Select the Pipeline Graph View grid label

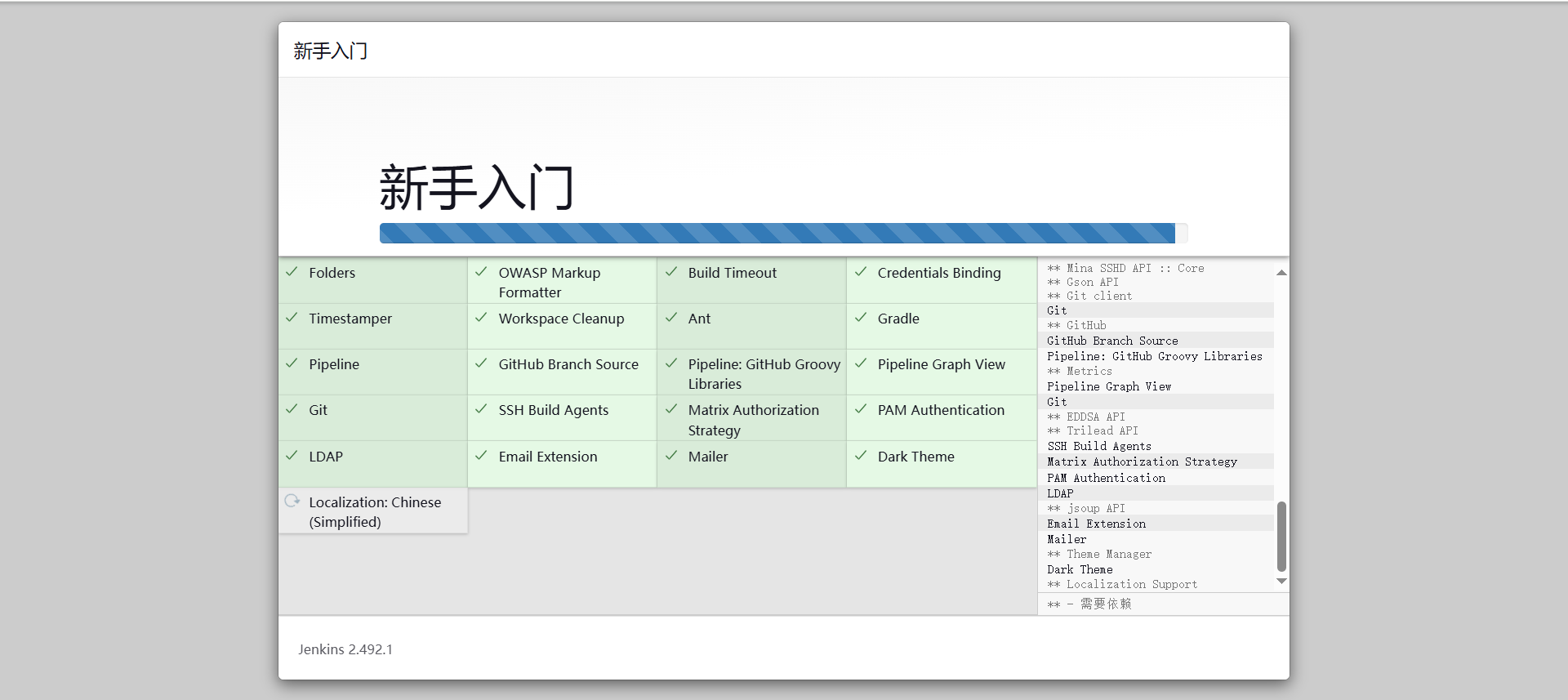[x=942, y=364]
